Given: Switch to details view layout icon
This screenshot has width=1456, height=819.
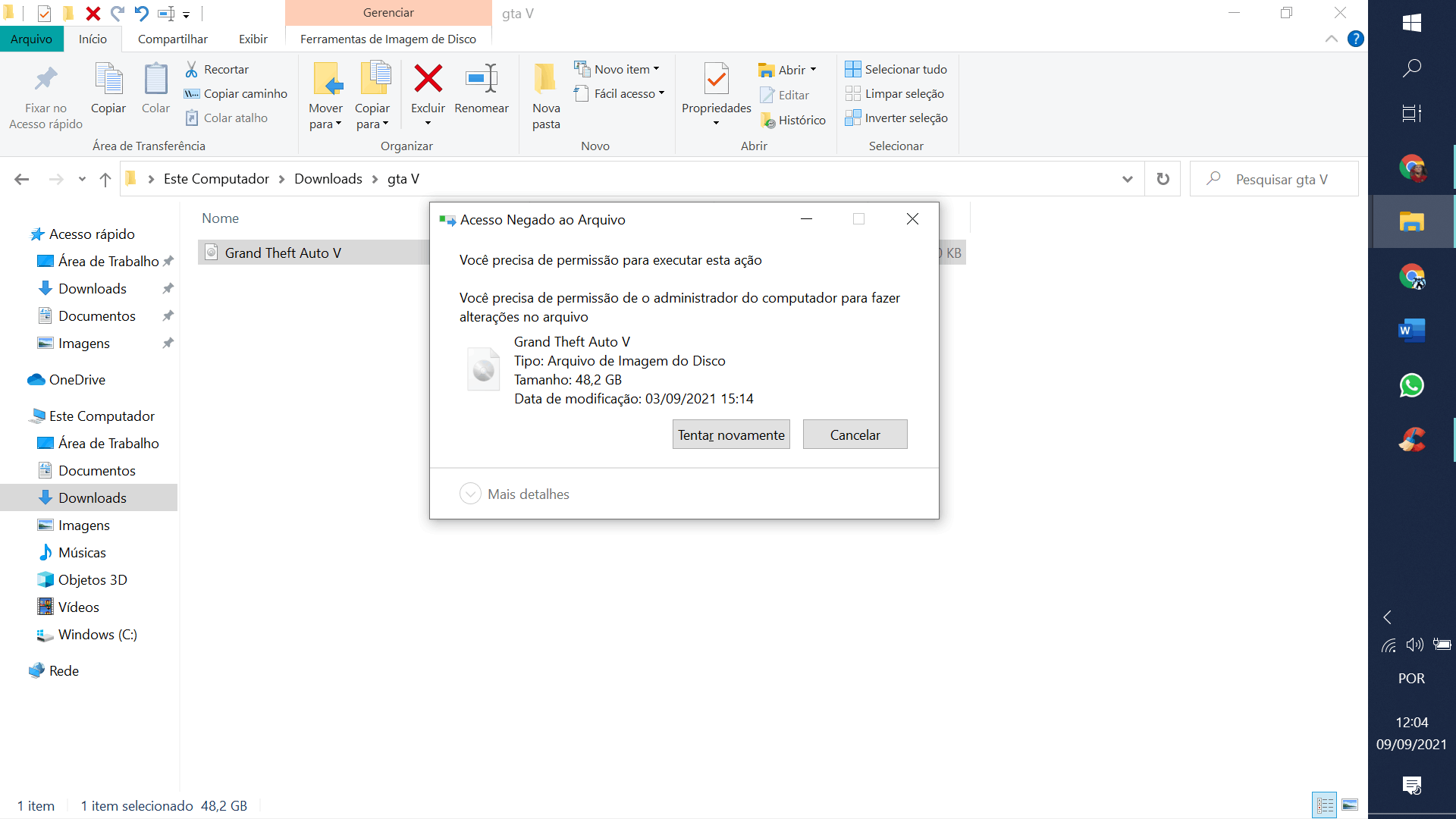Looking at the screenshot, I should [x=1325, y=805].
